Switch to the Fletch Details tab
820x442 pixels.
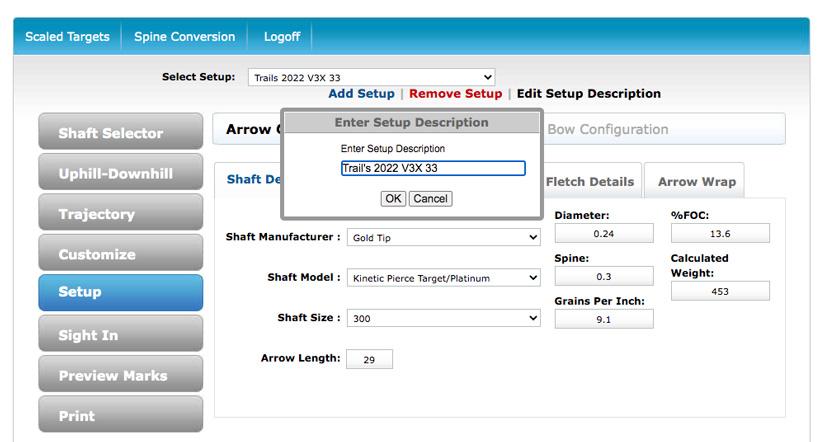click(x=590, y=182)
